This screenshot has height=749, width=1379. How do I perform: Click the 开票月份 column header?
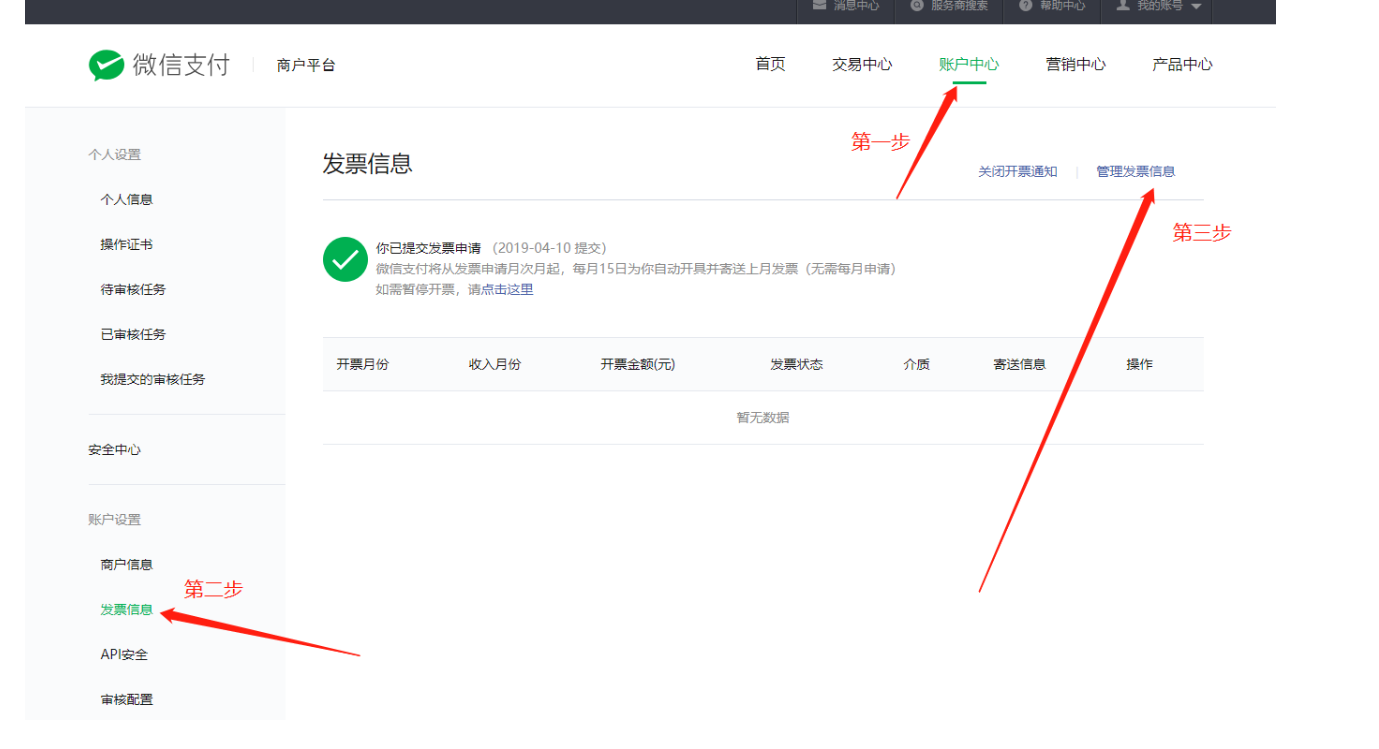click(363, 364)
